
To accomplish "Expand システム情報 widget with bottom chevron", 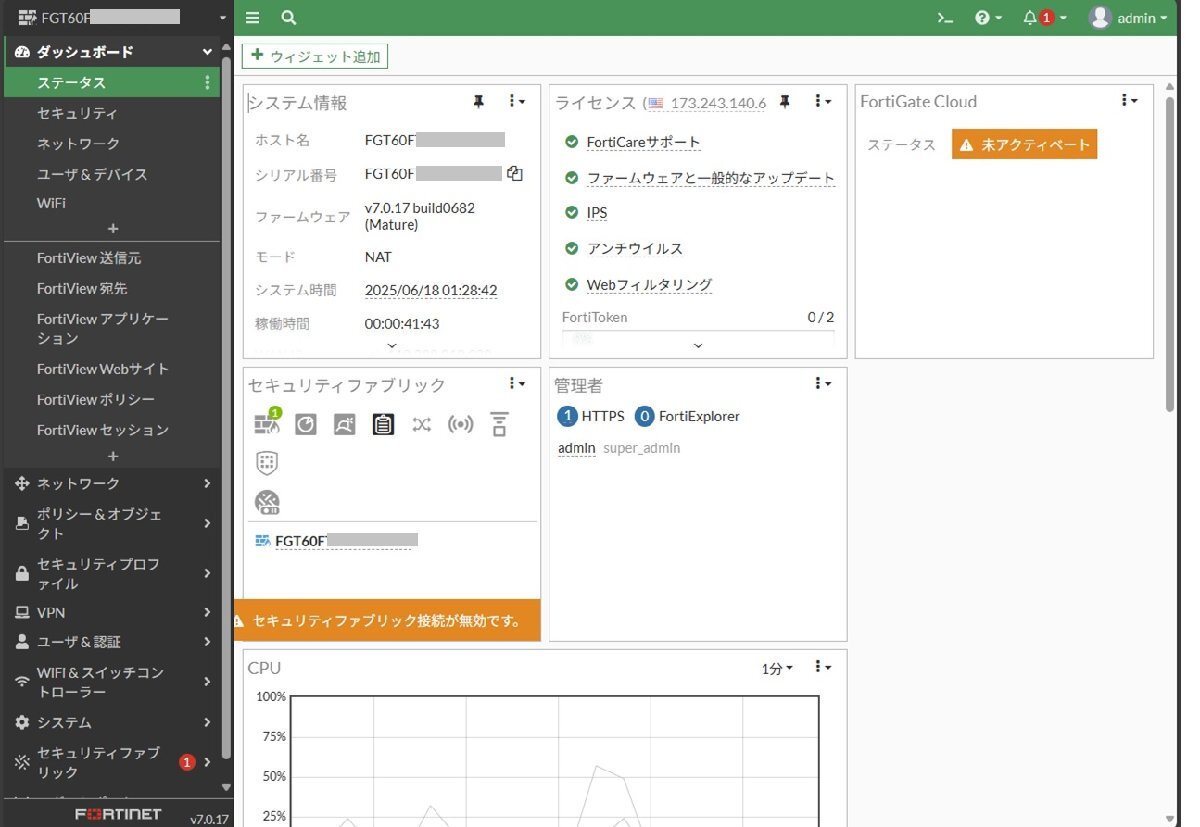I will pyautogui.click(x=391, y=346).
